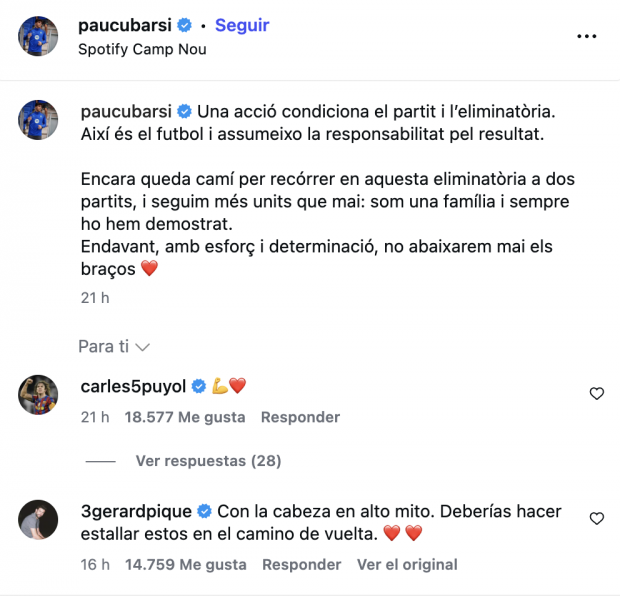Viewport: 620px width, 596px height.
Task: Open 3gerardpique's profile picture
Action: 39,520
